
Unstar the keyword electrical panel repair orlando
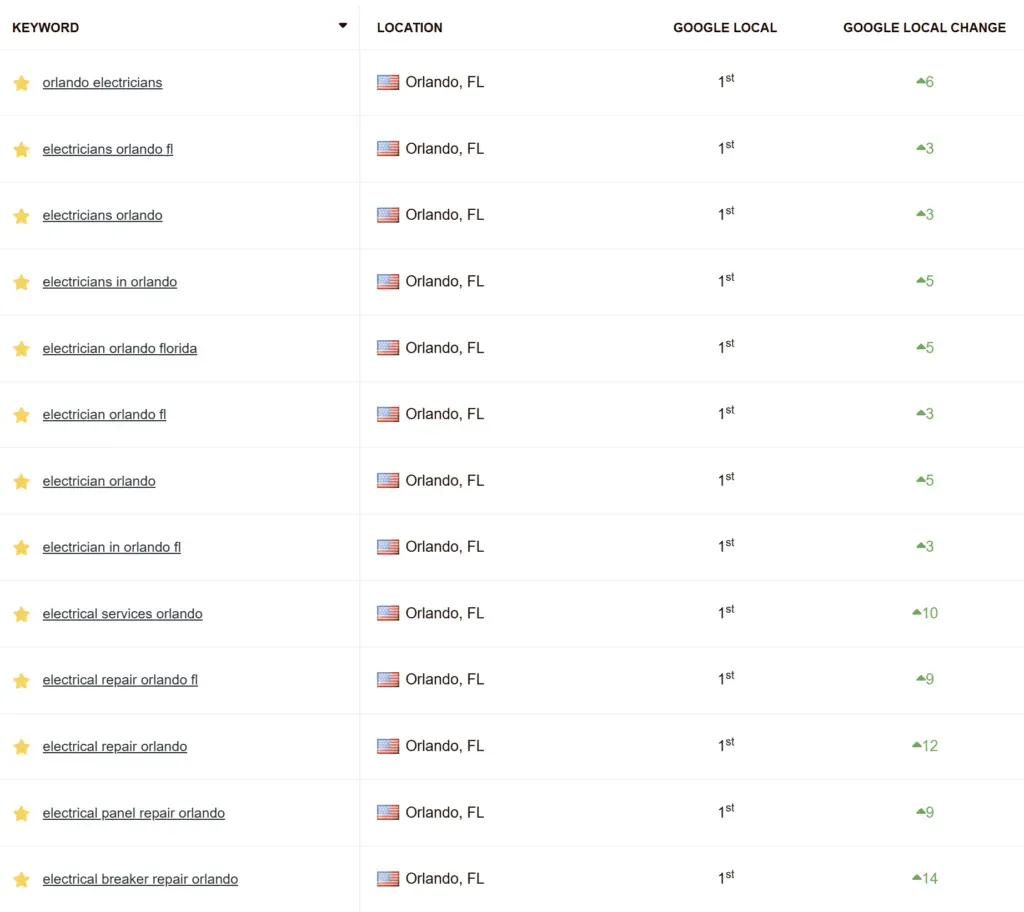point(21,812)
